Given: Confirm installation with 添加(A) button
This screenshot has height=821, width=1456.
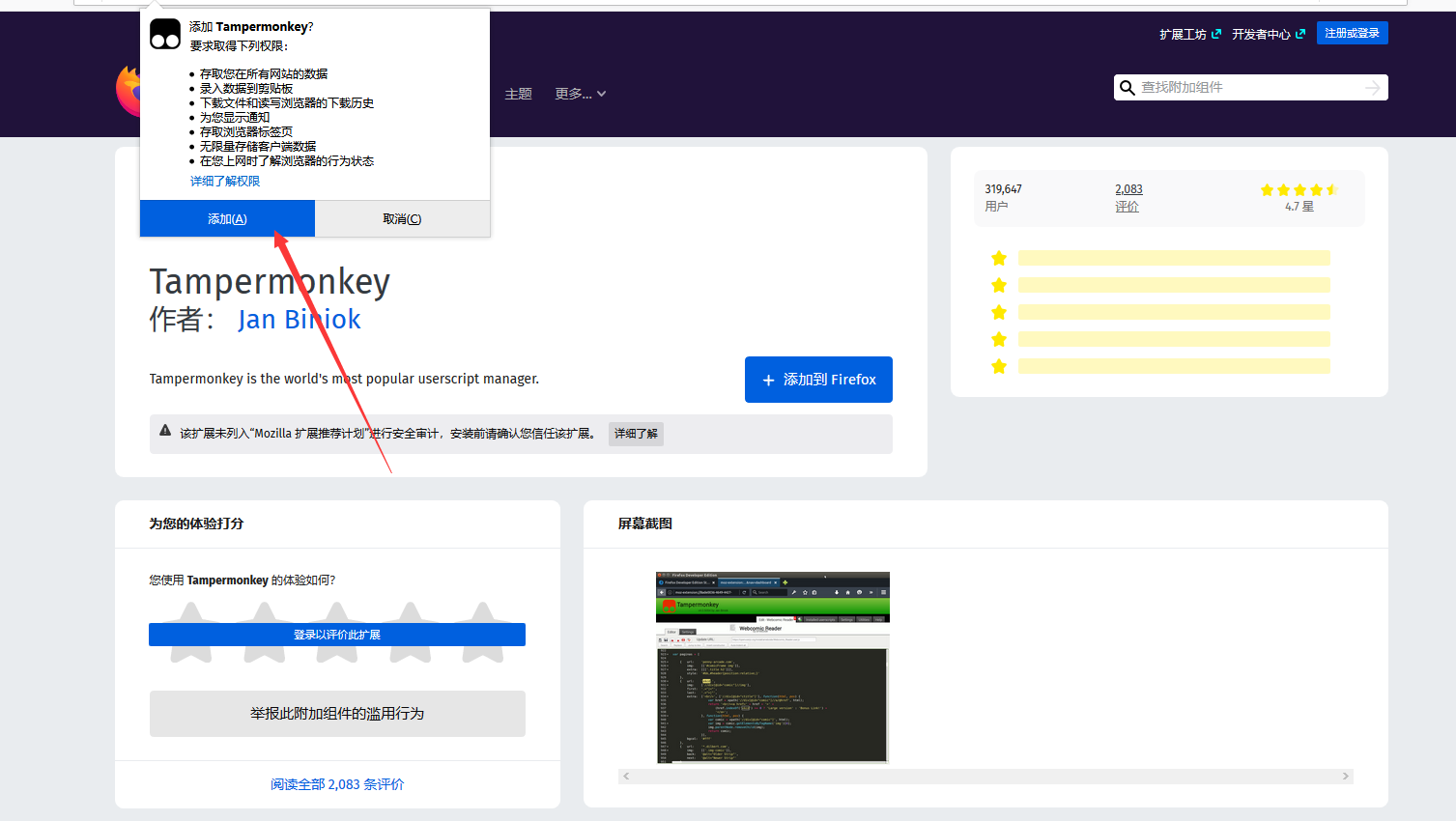Looking at the screenshot, I should 227,219.
